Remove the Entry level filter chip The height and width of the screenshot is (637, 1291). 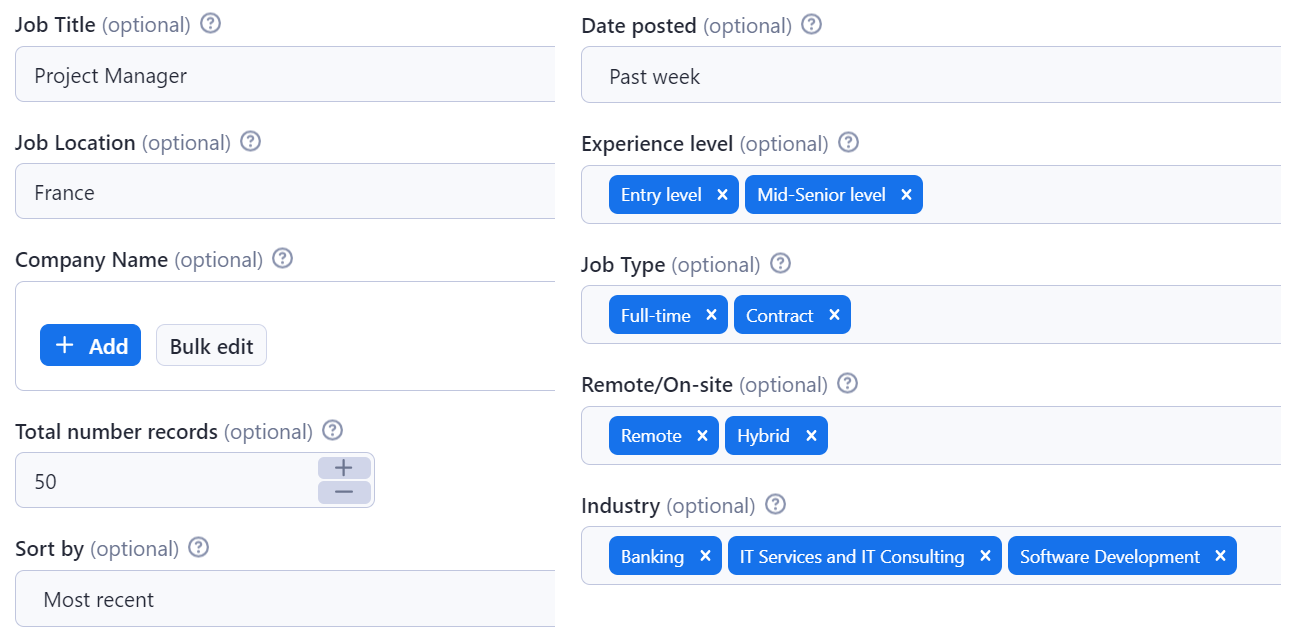pos(723,194)
